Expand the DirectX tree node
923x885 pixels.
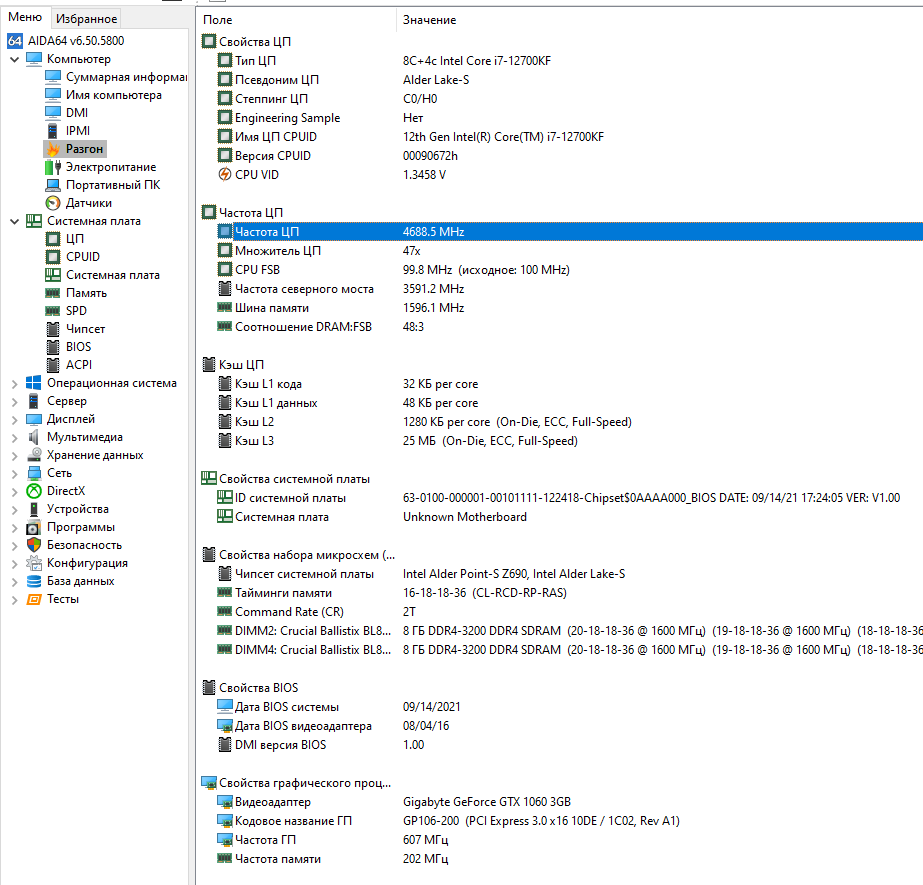(x=15, y=492)
